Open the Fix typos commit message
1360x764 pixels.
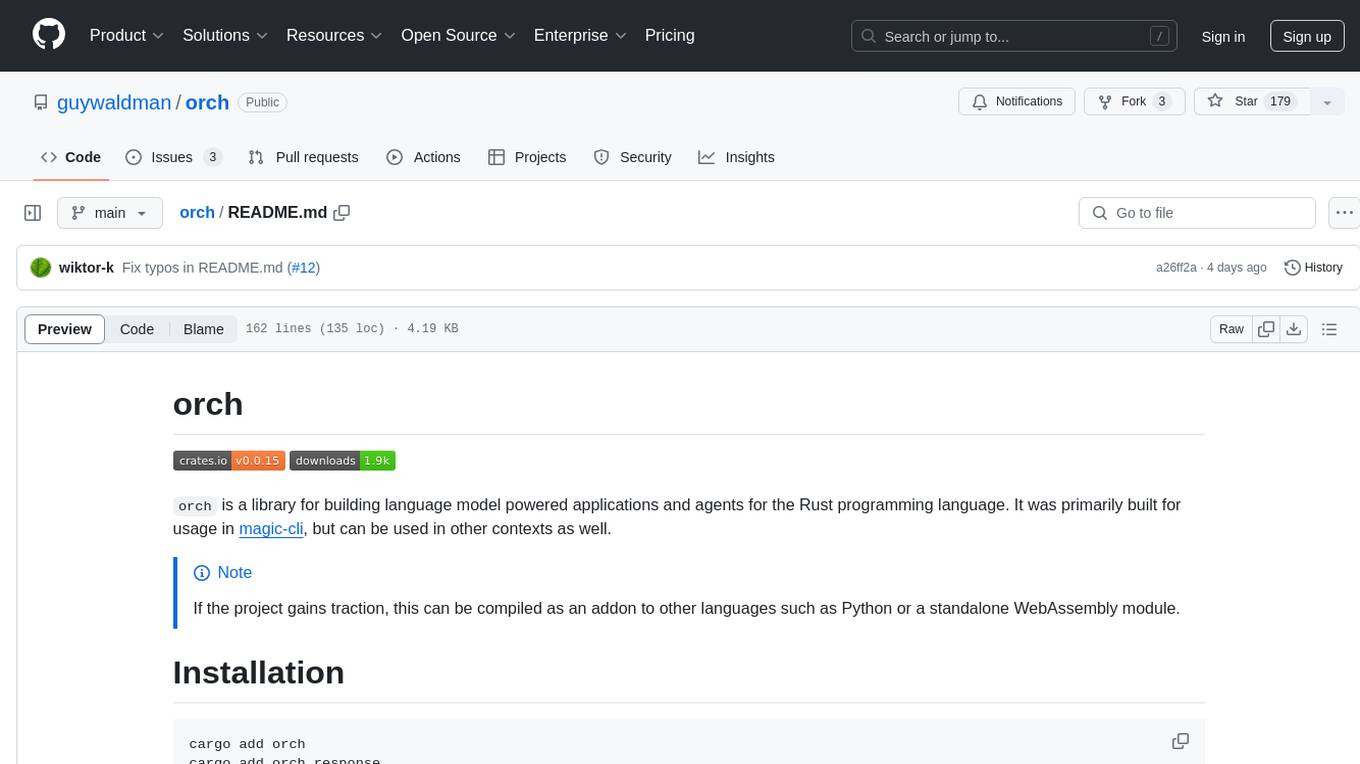pos(203,268)
